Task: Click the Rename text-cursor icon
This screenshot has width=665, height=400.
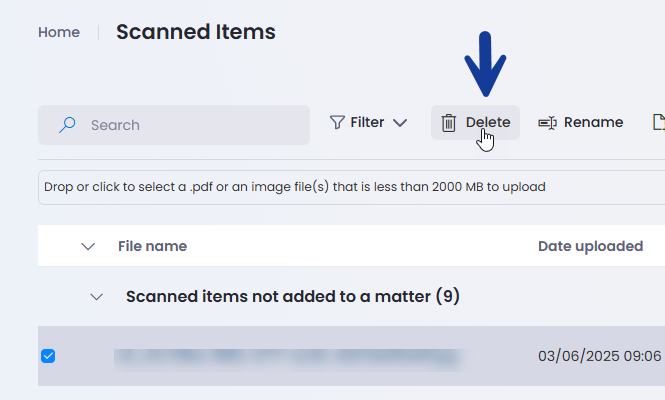Action: pos(548,123)
